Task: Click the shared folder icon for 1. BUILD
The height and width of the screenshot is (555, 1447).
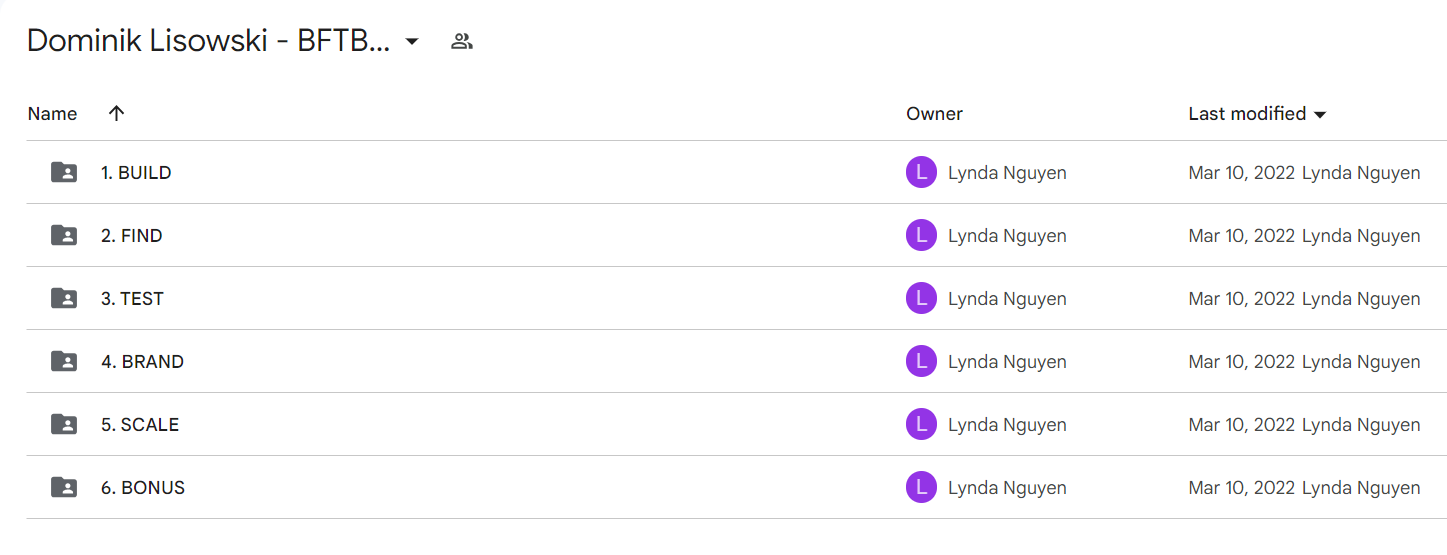Action: (x=64, y=172)
